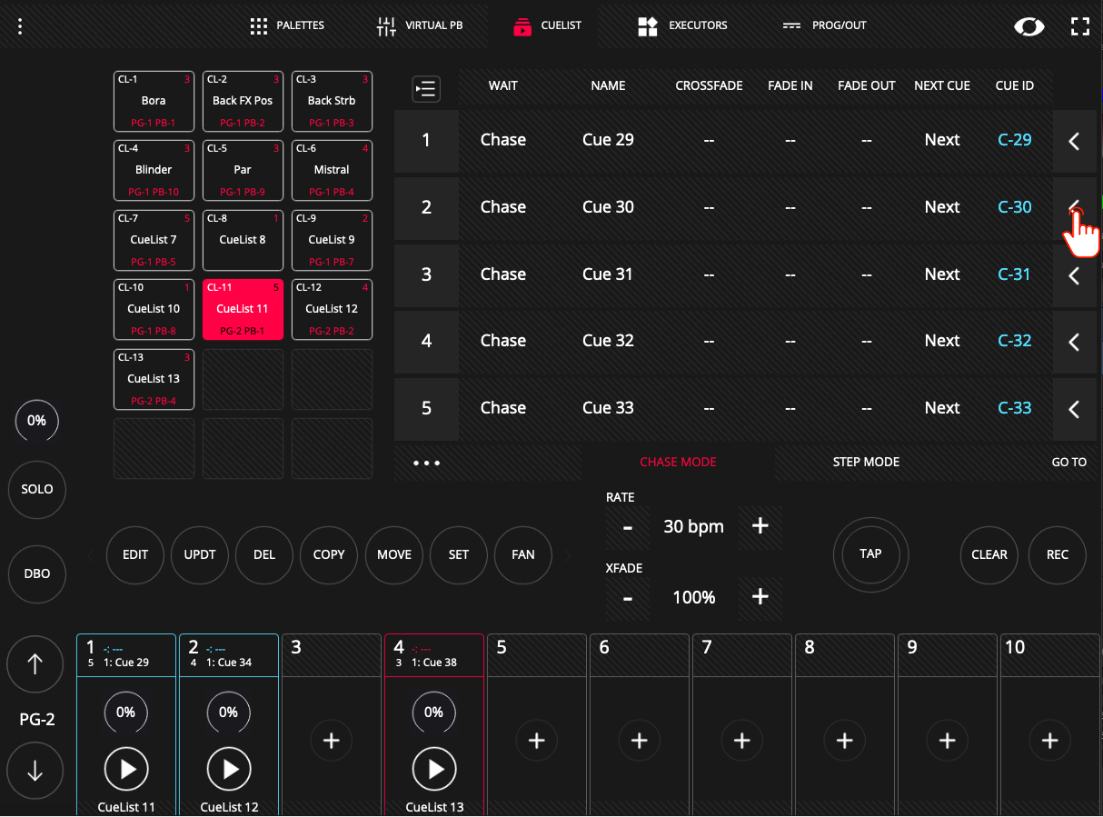The width and height of the screenshot is (1103, 817).
Task: Open the three-dot main menu
Action: click(20, 26)
